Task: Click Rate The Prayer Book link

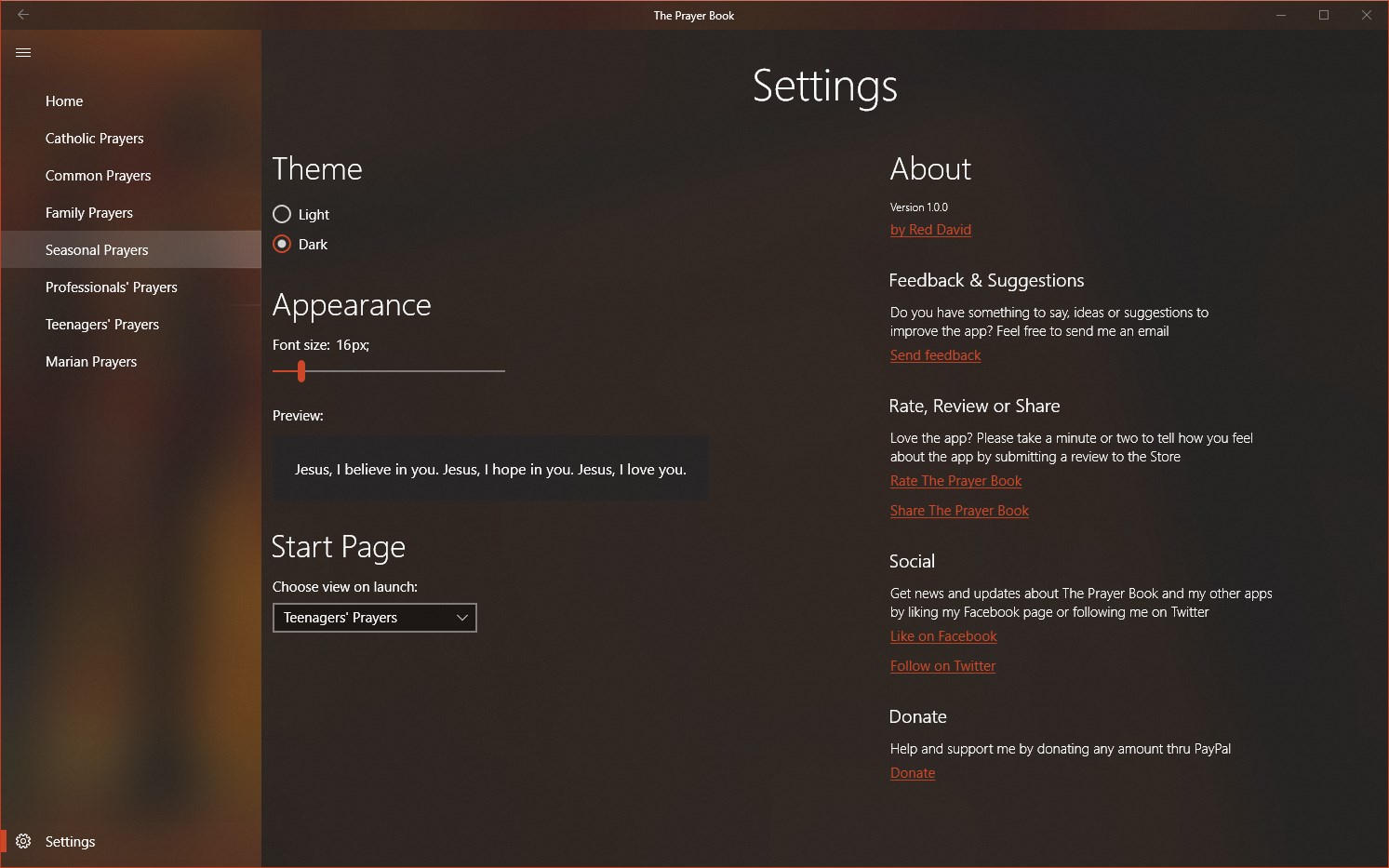Action: pyautogui.click(x=955, y=481)
